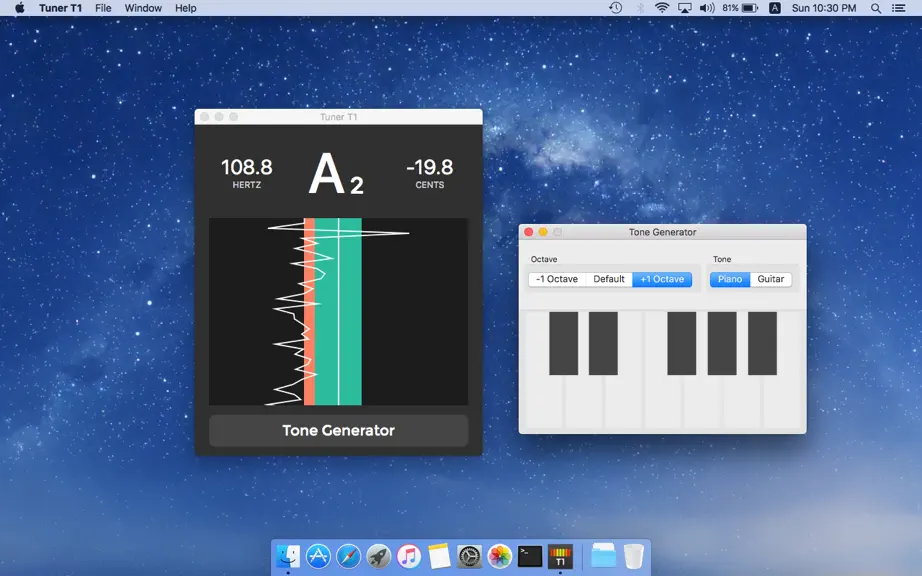Click the detected note A2

click(x=336, y=174)
